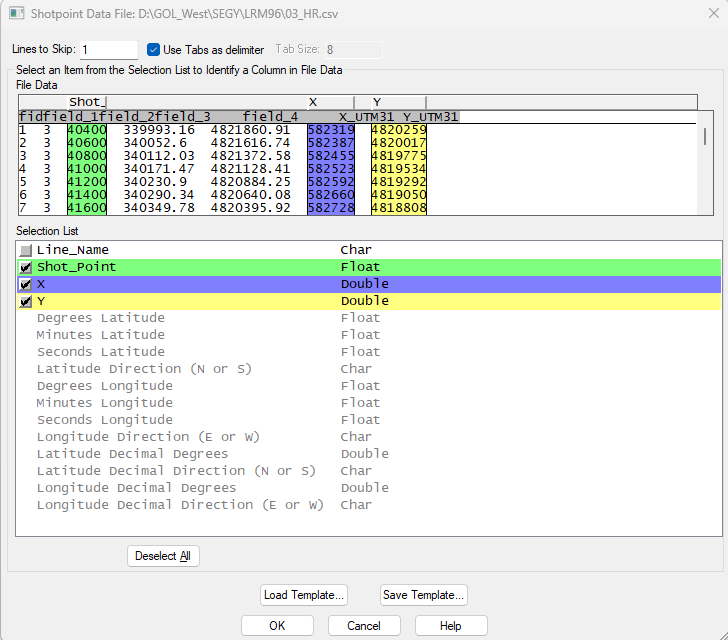The width and height of the screenshot is (728, 640).
Task: Click the app icon in the title bar
Action: (x=13, y=14)
